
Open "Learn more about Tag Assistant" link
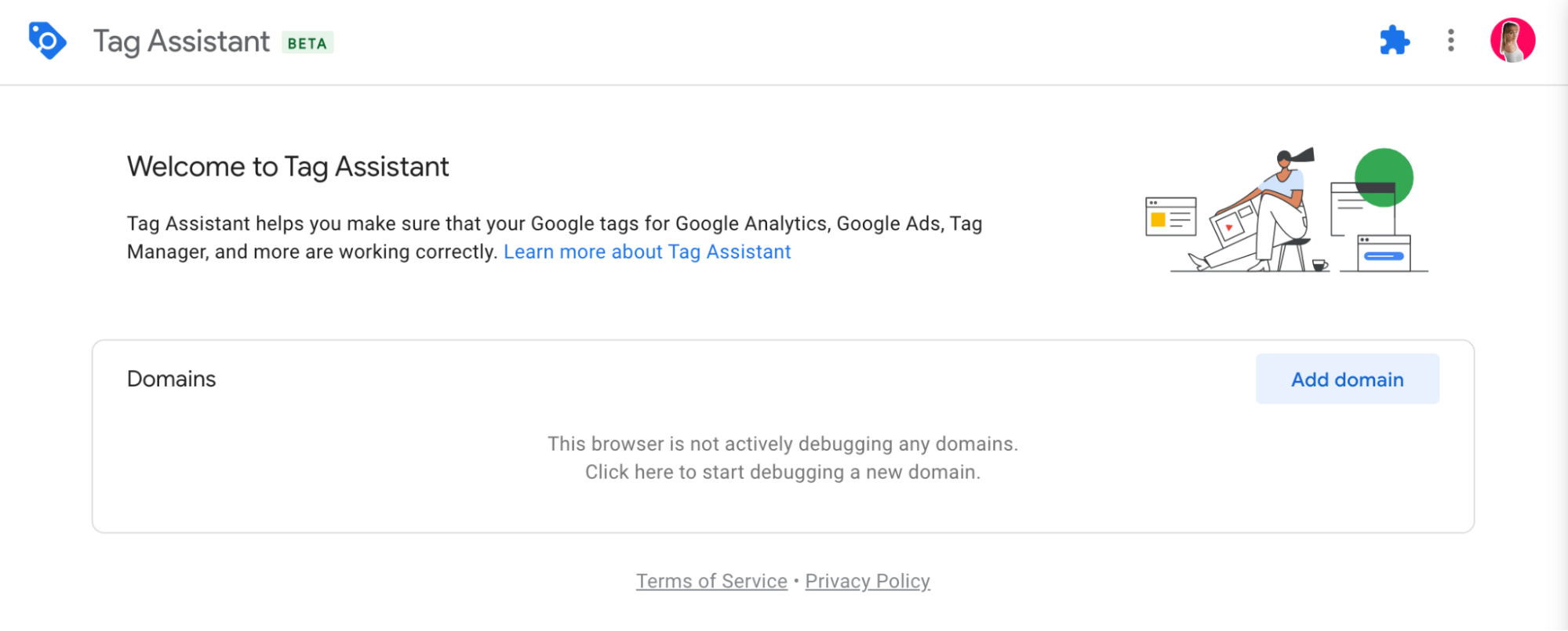pyautogui.click(x=647, y=252)
